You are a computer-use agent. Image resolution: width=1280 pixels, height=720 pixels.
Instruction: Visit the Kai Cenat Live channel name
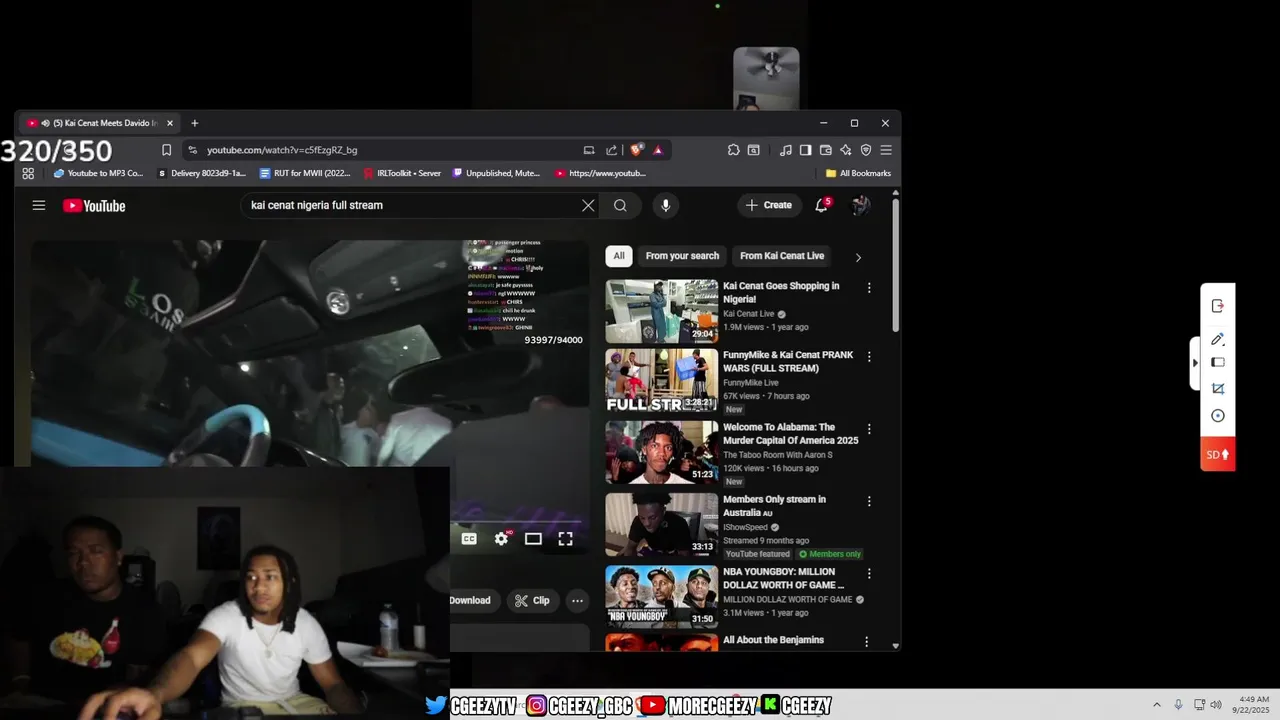749,314
